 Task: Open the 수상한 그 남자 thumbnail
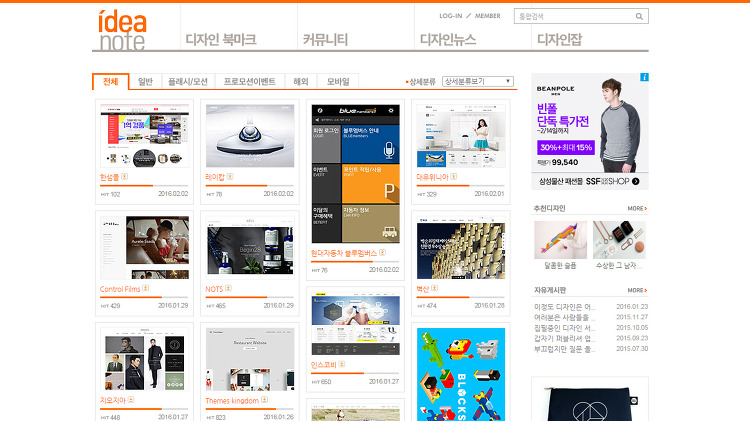[619, 240]
